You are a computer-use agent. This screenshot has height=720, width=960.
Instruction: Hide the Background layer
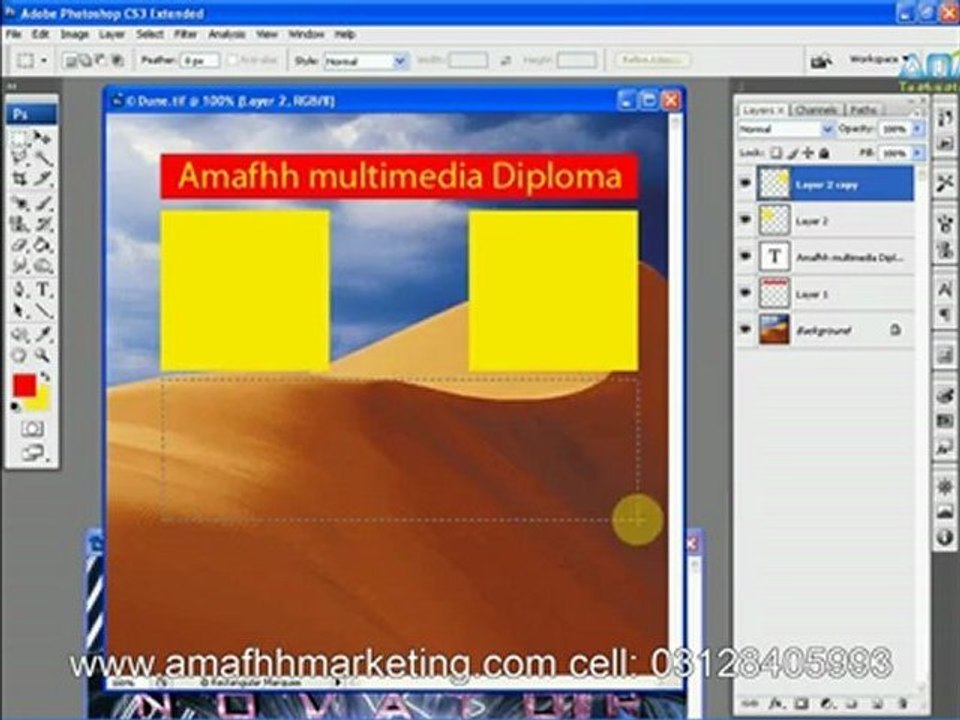(x=745, y=329)
